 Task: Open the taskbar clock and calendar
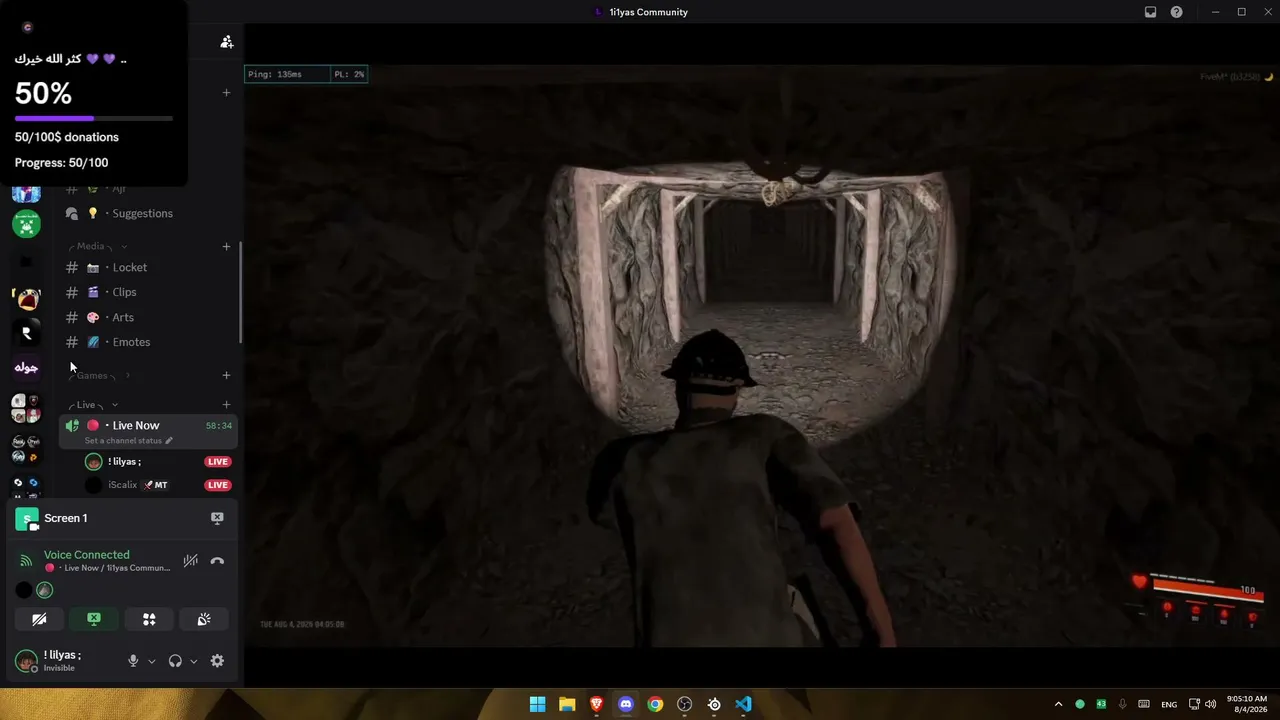tap(1246, 704)
